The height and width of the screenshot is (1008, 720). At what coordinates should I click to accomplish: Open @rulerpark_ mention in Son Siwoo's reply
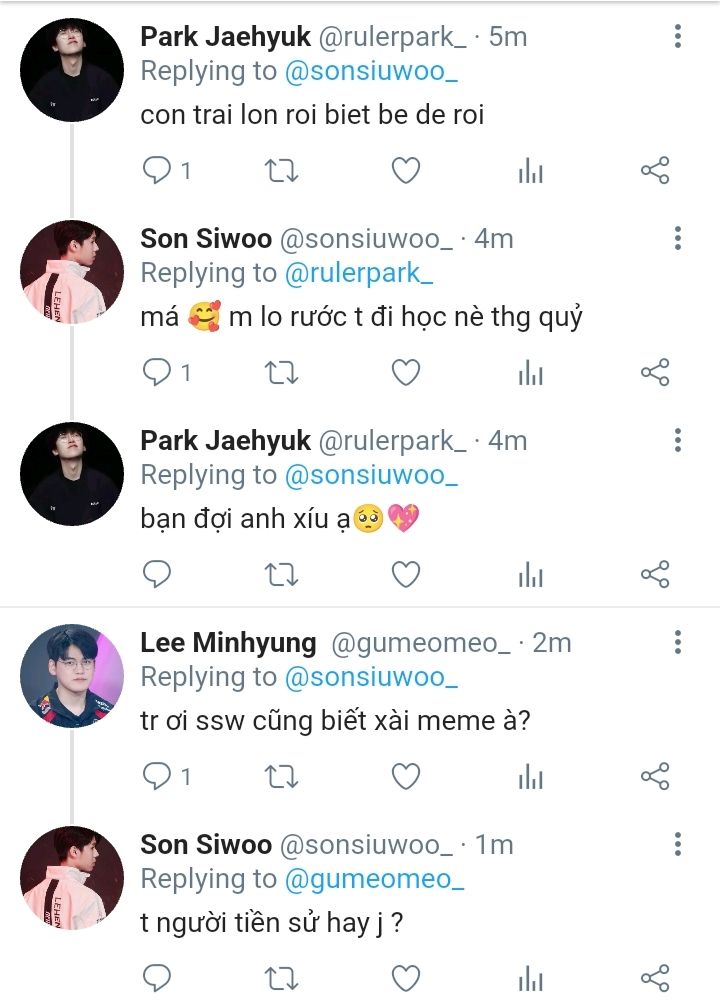pyautogui.click(x=359, y=273)
